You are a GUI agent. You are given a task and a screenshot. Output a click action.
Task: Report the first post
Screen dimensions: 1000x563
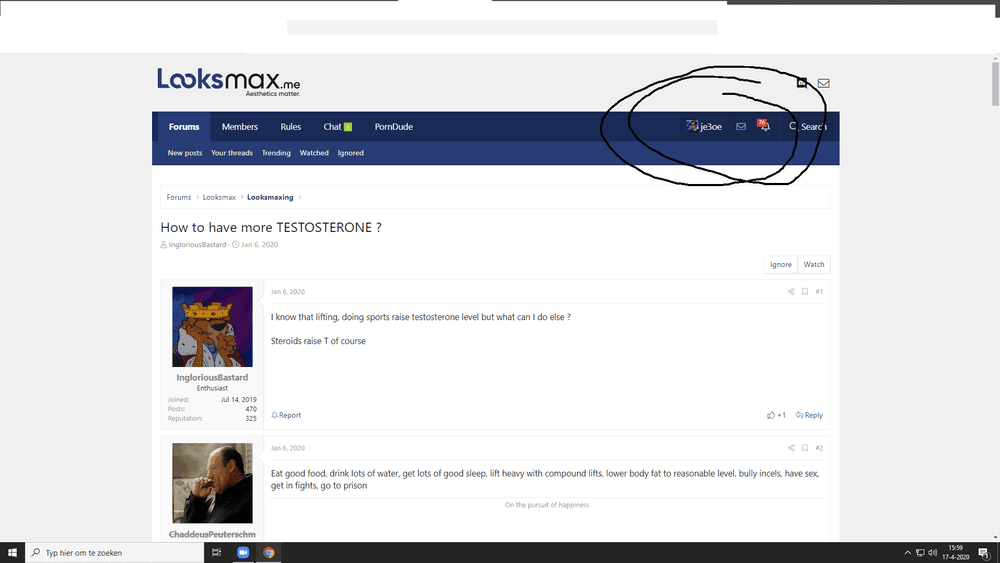(x=286, y=415)
